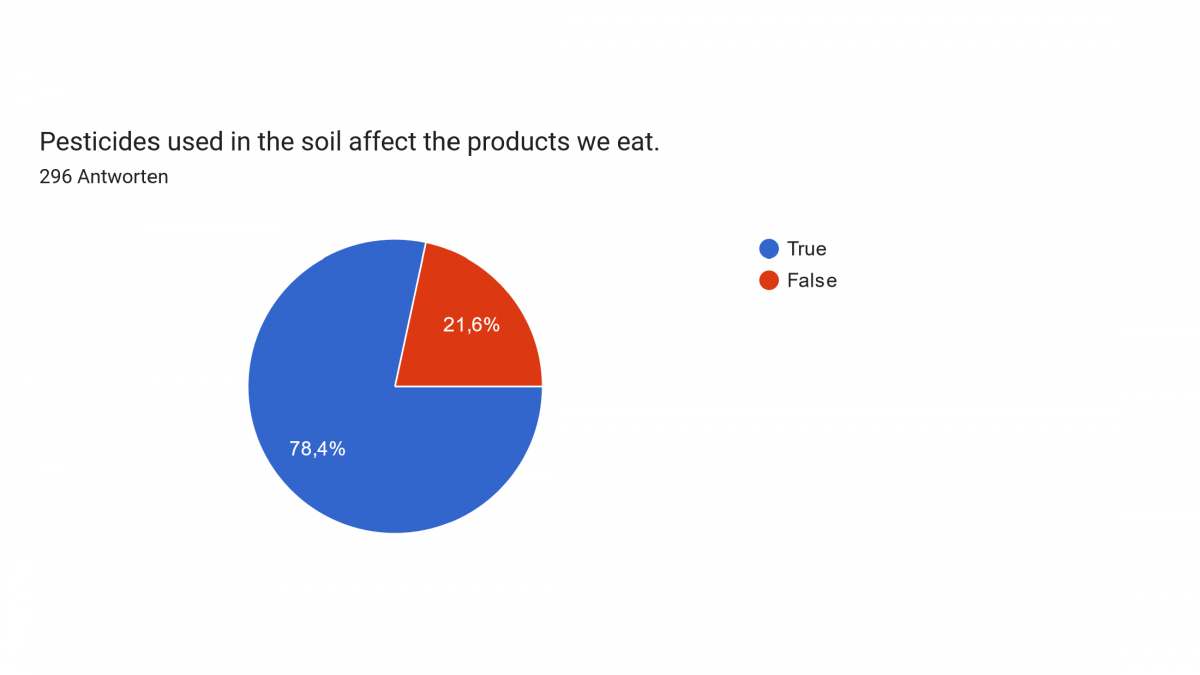The width and height of the screenshot is (1200, 675).
Task: Click the pie chart center point
Action: click(395, 386)
